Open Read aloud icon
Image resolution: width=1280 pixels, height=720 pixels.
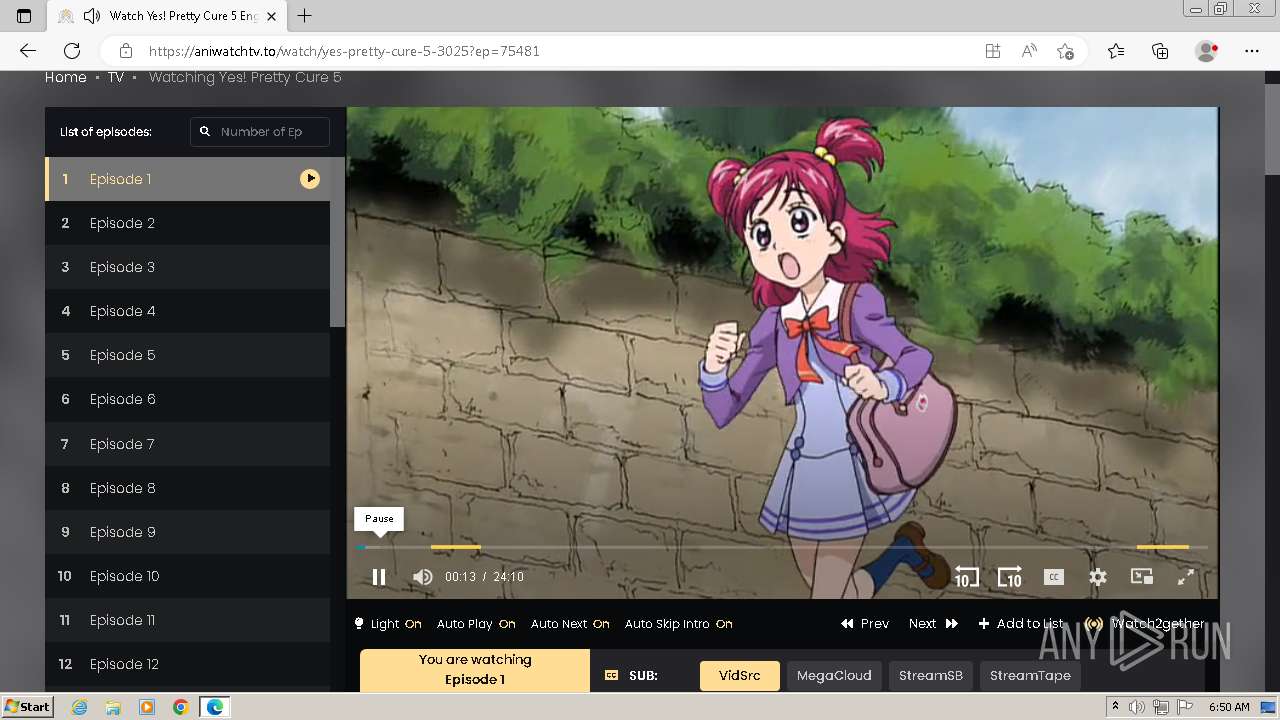1029,51
